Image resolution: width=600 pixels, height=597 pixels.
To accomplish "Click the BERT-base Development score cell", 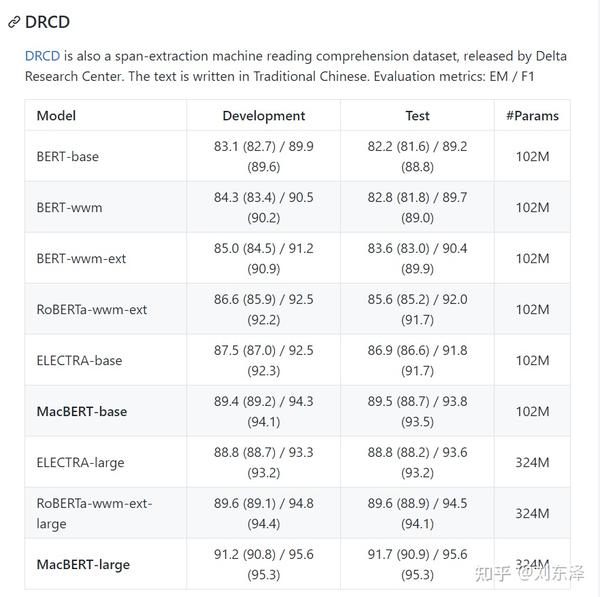I will tap(263, 156).
